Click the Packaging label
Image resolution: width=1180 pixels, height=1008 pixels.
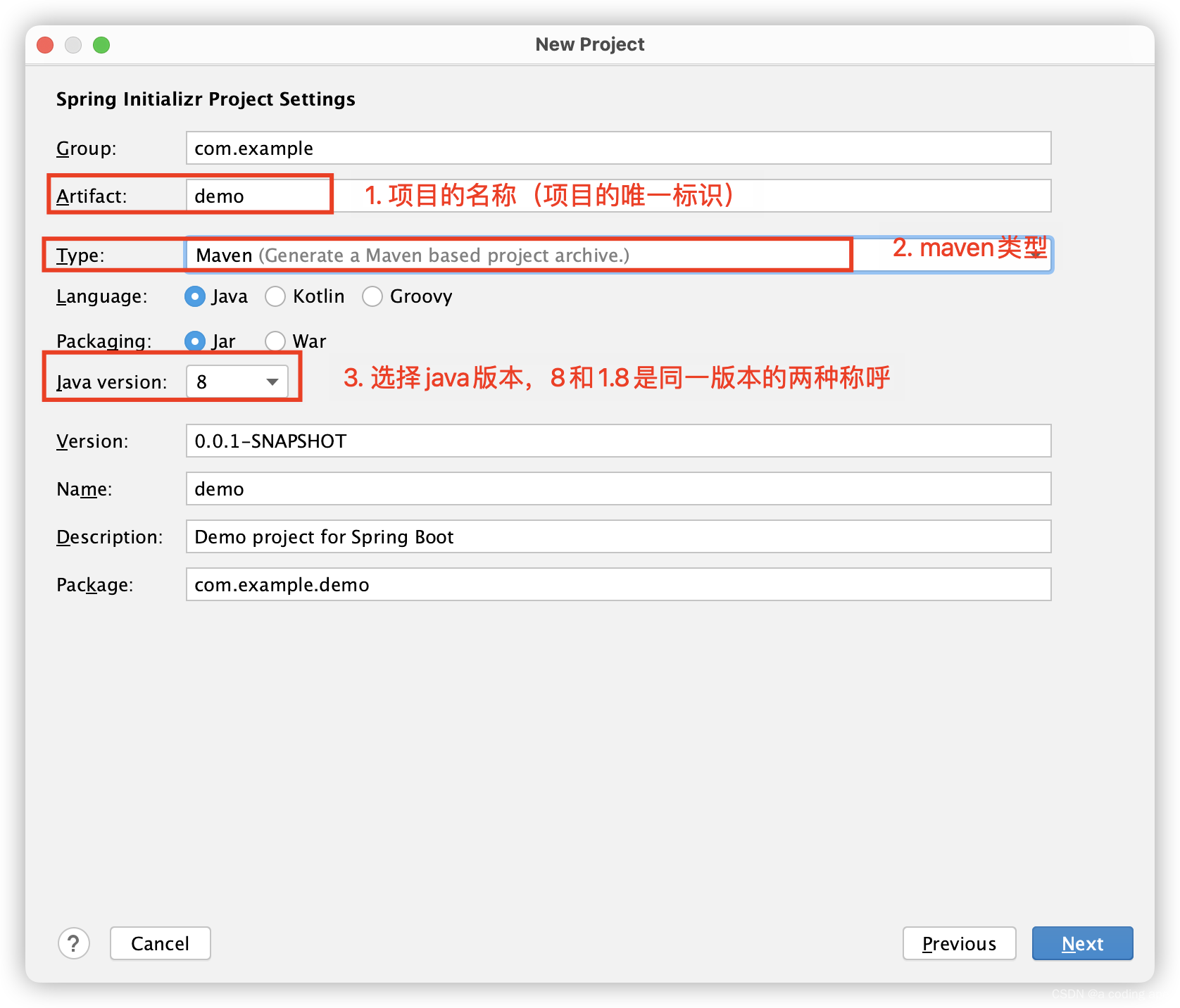pyautogui.click(x=104, y=341)
